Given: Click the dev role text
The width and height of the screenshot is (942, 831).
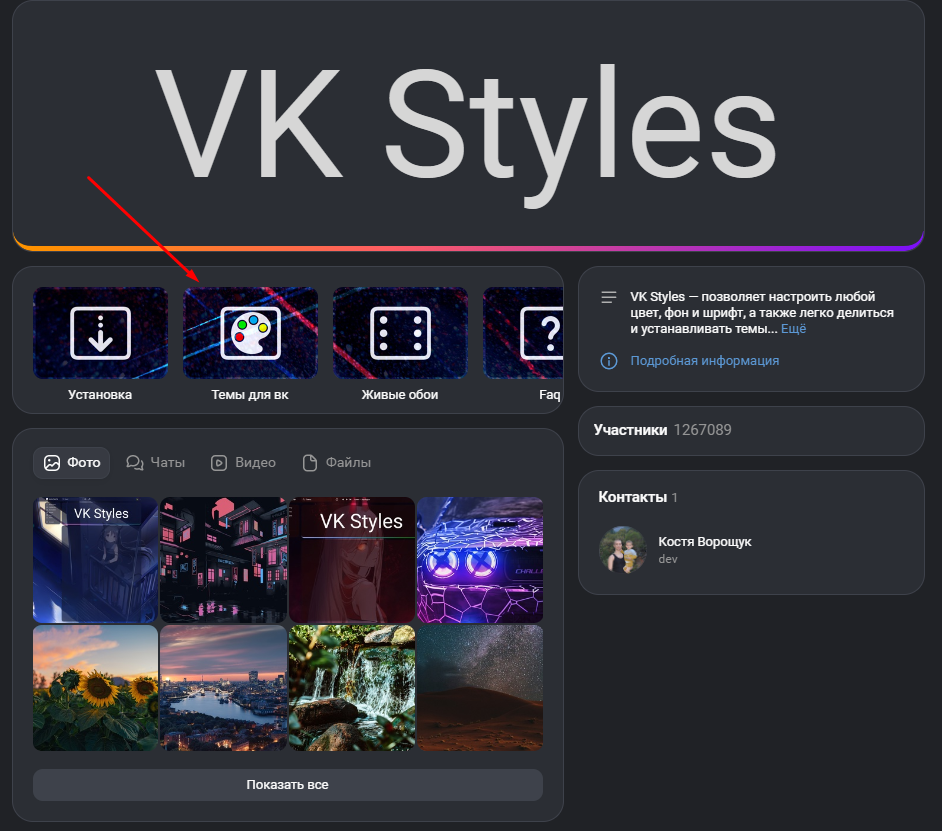Looking at the screenshot, I should click(667, 559).
